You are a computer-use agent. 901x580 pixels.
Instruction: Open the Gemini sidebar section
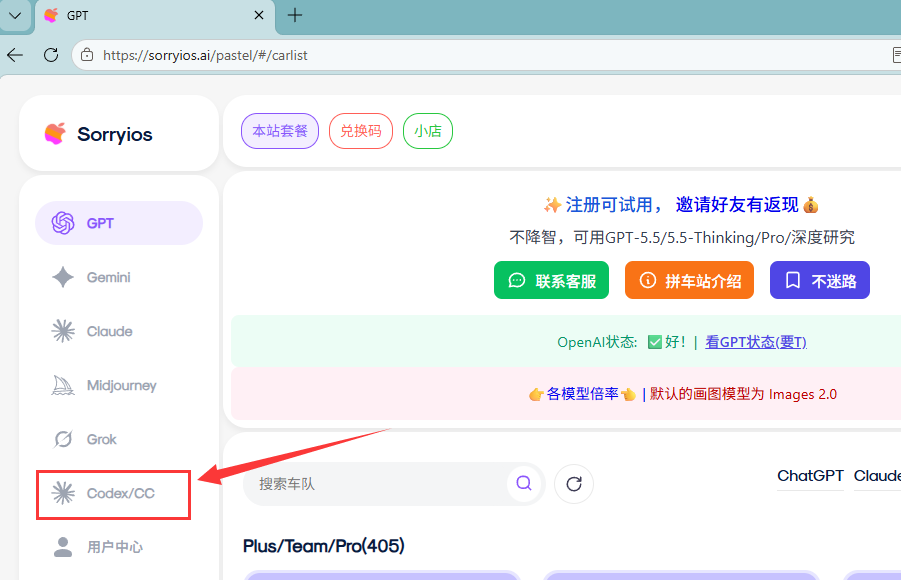119,277
